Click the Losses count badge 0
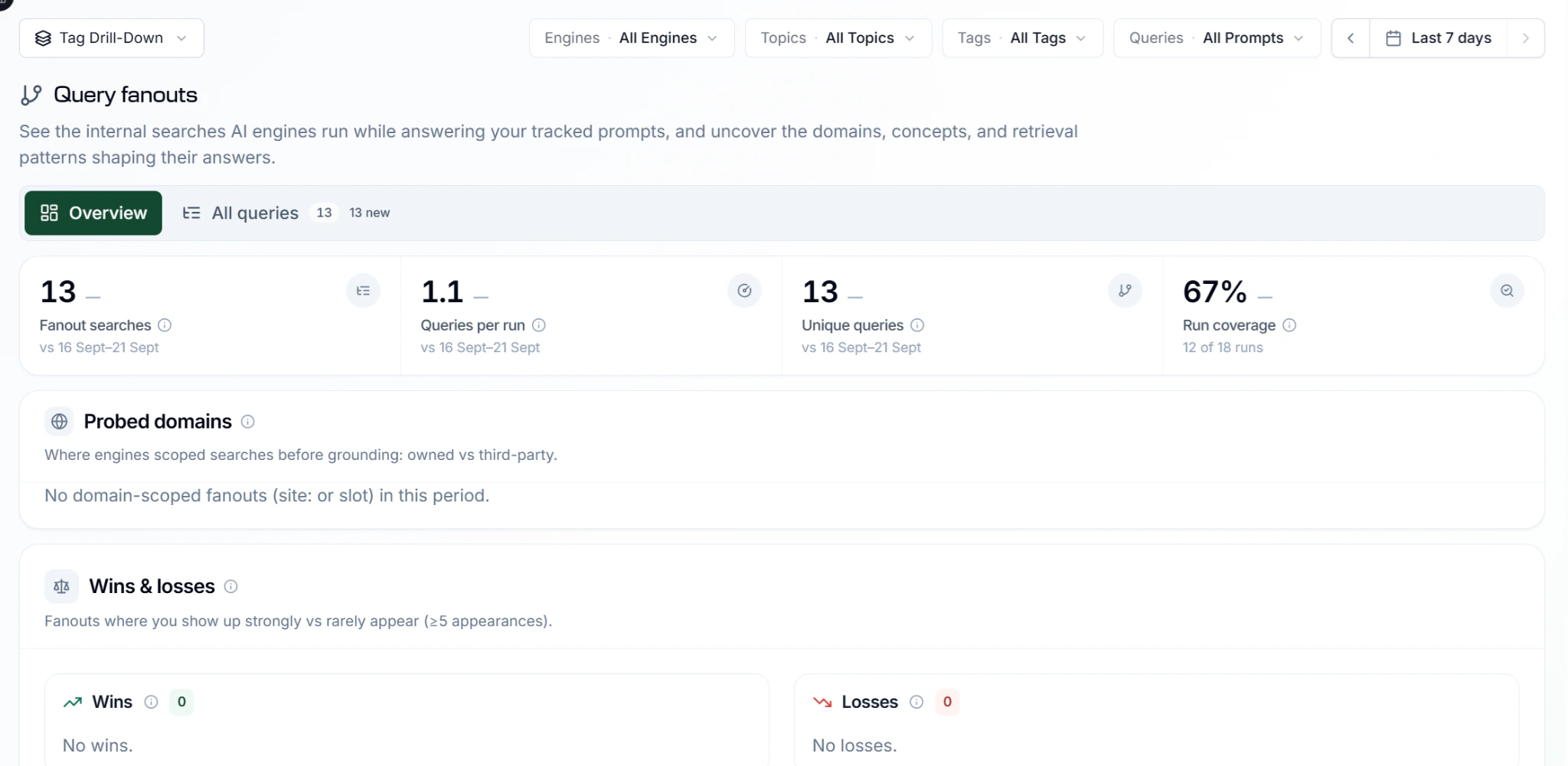The image size is (1568, 766). (947, 702)
